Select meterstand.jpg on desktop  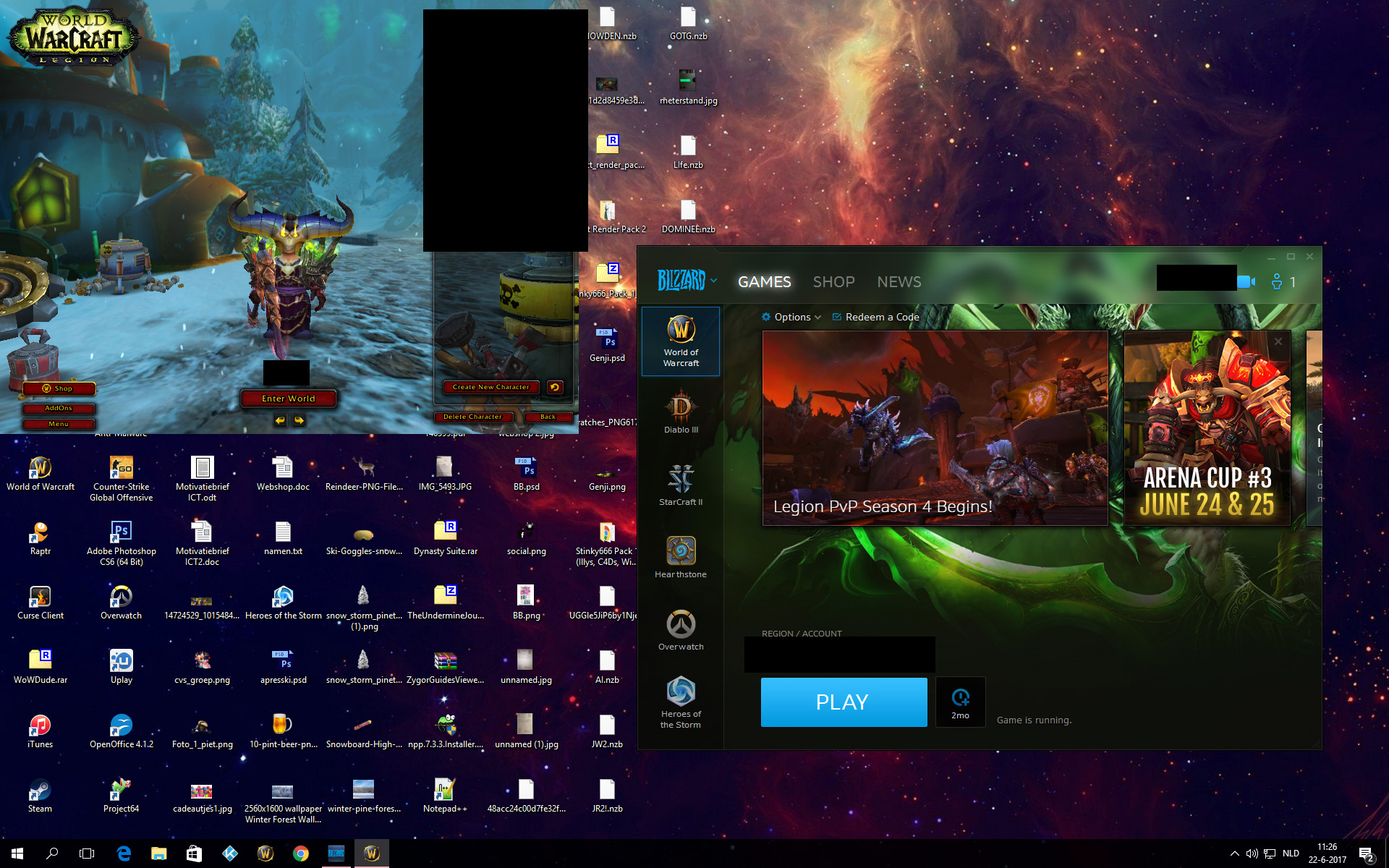[688, 88]
